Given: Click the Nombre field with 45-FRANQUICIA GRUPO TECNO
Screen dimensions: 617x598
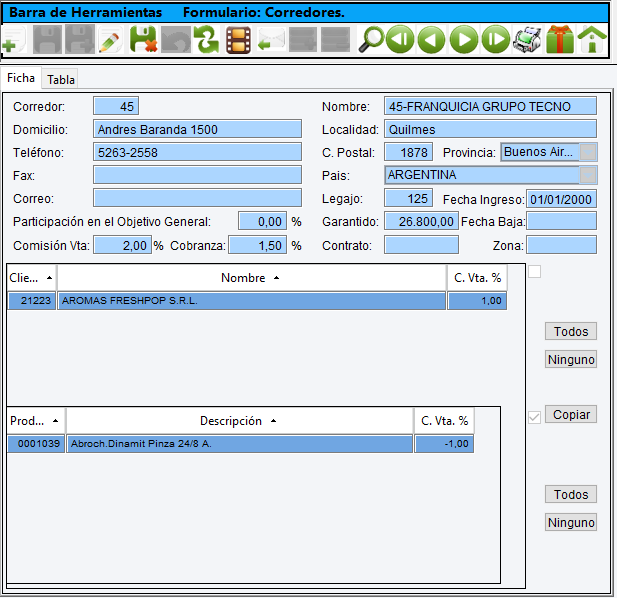Looking at the screenshot, I should (x=490, y=106).
